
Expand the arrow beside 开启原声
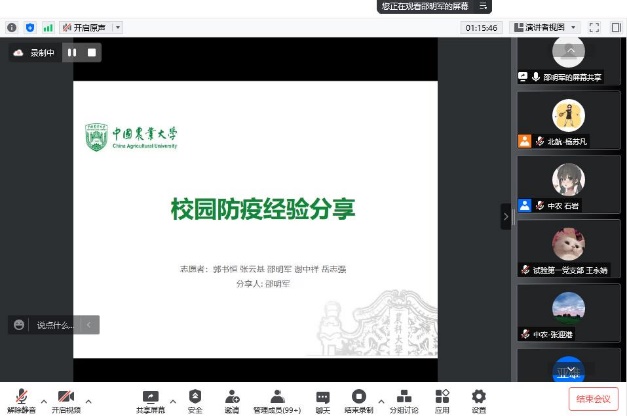[x=118, y=27]
